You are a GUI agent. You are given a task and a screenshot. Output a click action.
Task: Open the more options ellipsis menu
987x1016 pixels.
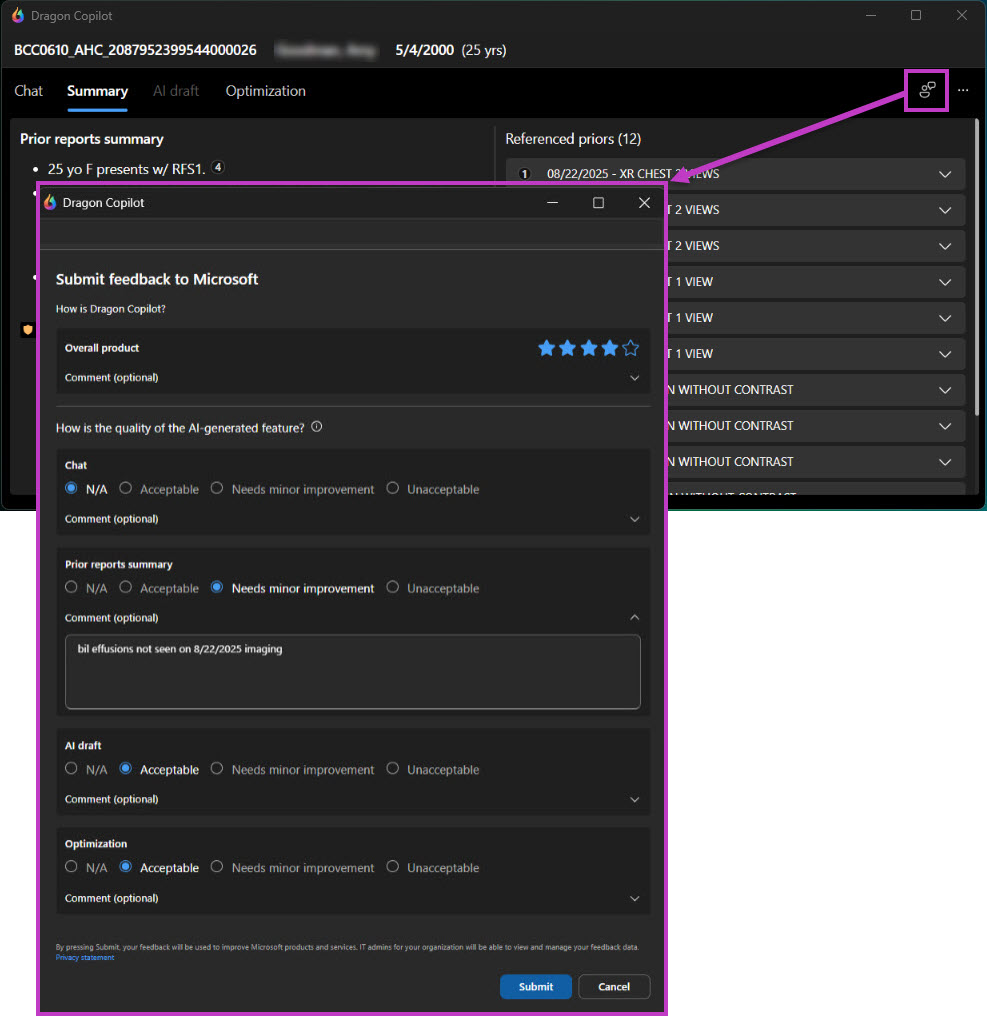963,90
